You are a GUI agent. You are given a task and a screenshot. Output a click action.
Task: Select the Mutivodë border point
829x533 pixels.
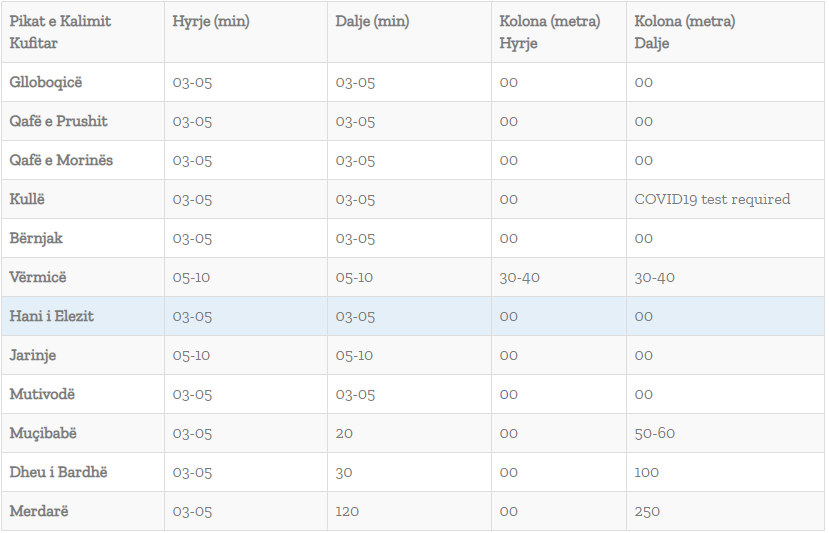click(42, 394)
